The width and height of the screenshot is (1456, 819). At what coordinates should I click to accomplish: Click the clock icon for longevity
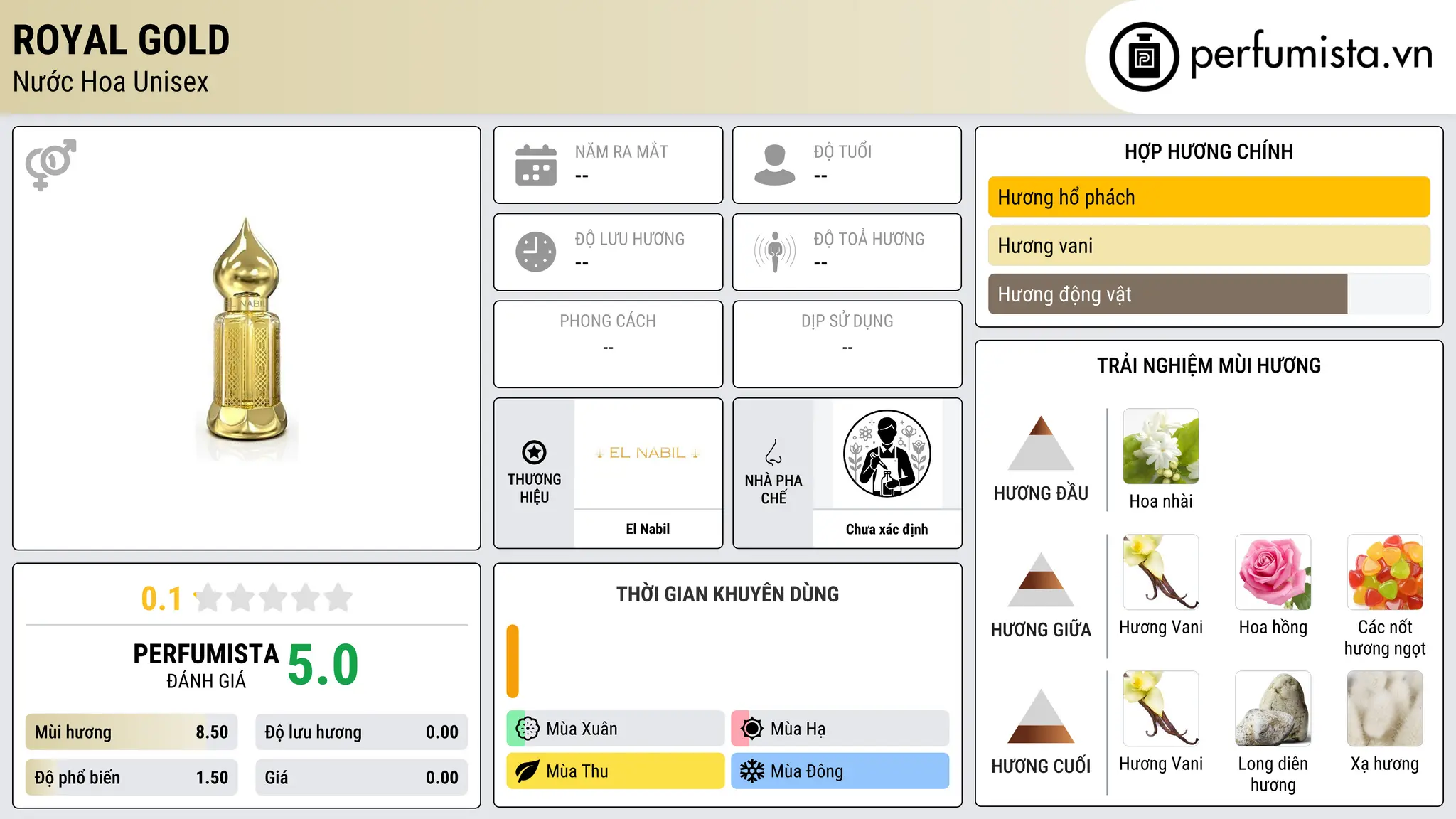[536, 252]
